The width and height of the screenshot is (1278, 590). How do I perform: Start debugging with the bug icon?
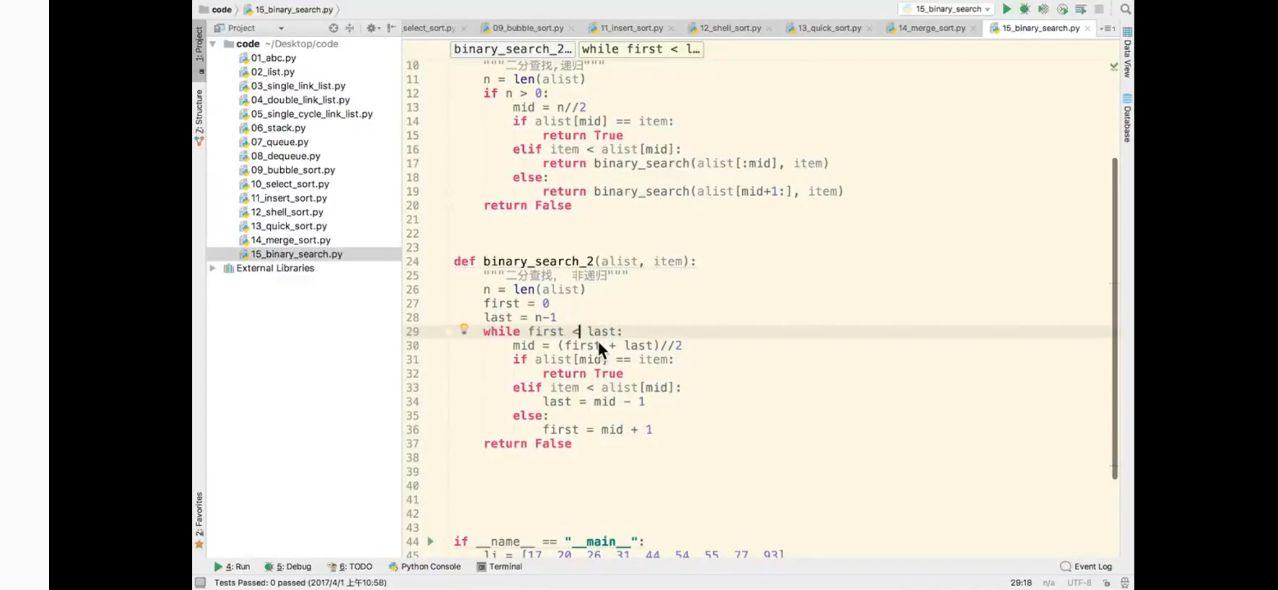(1025, 9)
